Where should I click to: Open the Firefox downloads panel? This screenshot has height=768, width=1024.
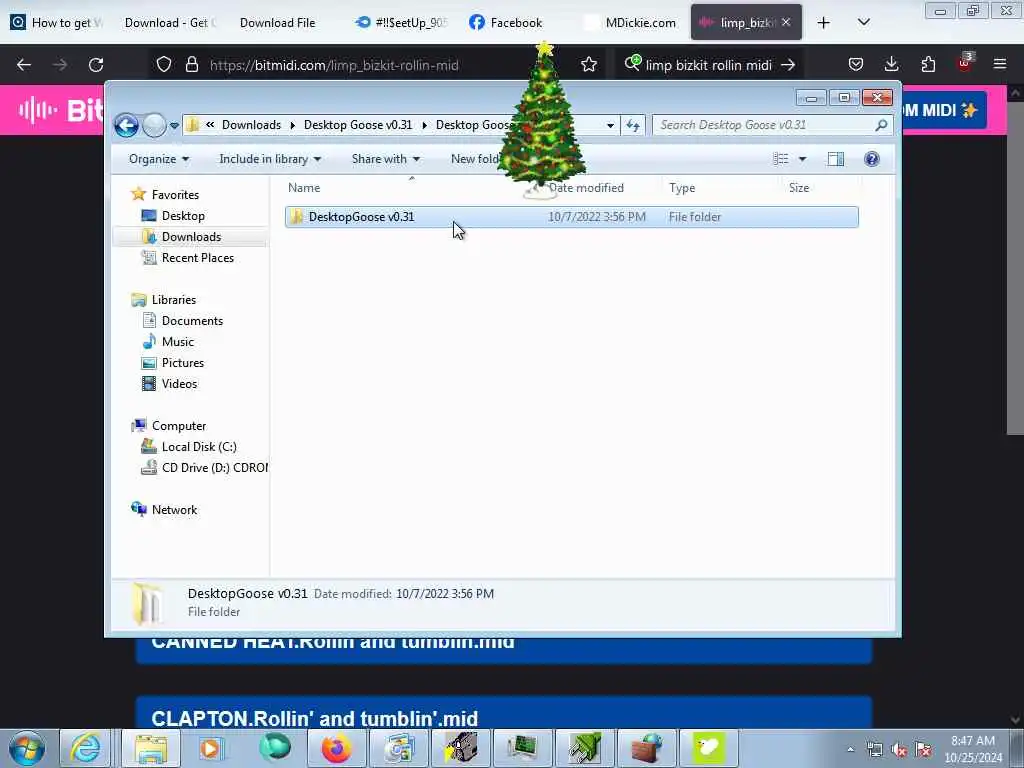(x=891, y=65)
